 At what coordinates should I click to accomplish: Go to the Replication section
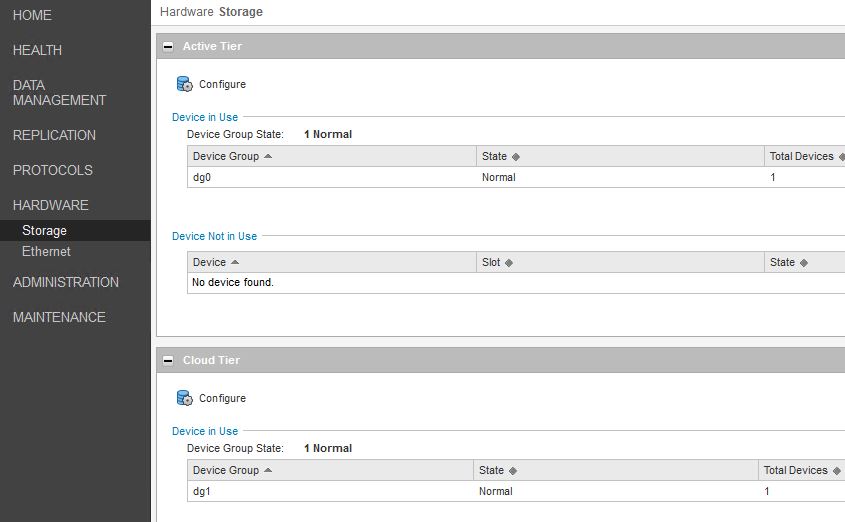click(x=54, y=135)
